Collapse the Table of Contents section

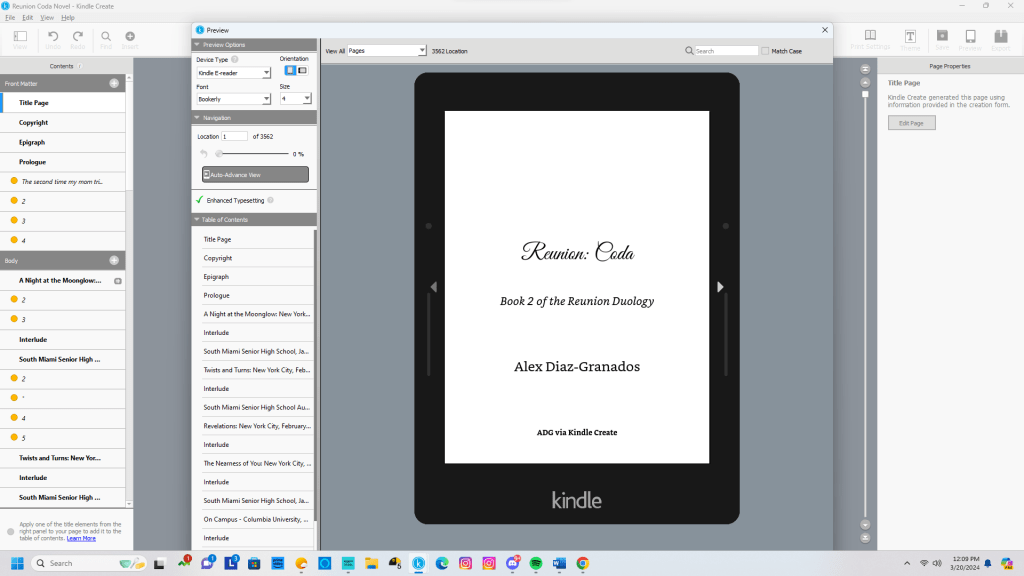pyautogui.click(x=197, y=219)
